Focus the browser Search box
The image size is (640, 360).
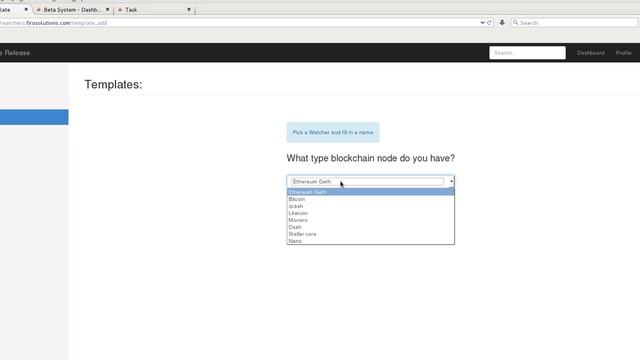pyautogui.click(x=574, y=23)
